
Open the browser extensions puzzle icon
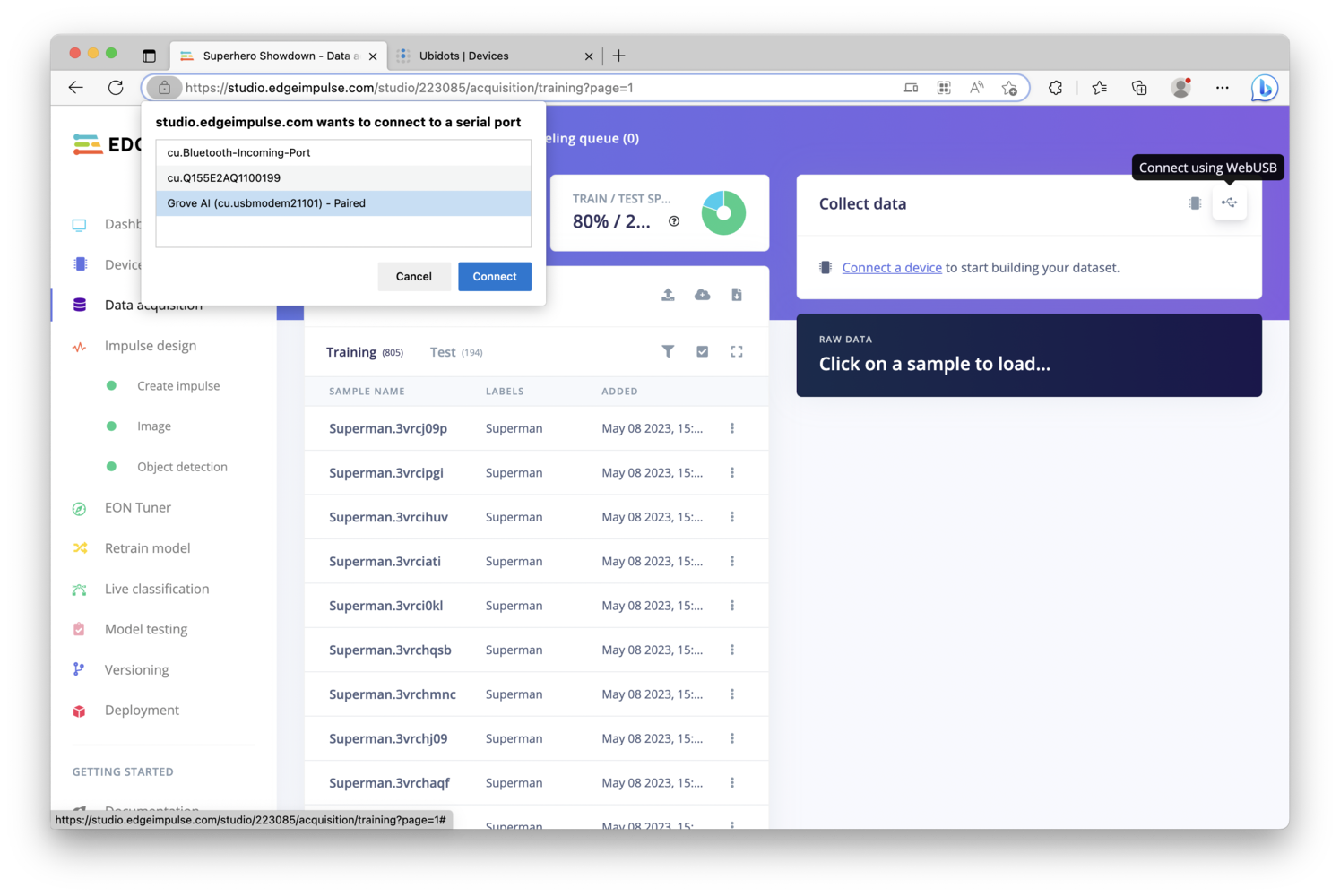1056,88
